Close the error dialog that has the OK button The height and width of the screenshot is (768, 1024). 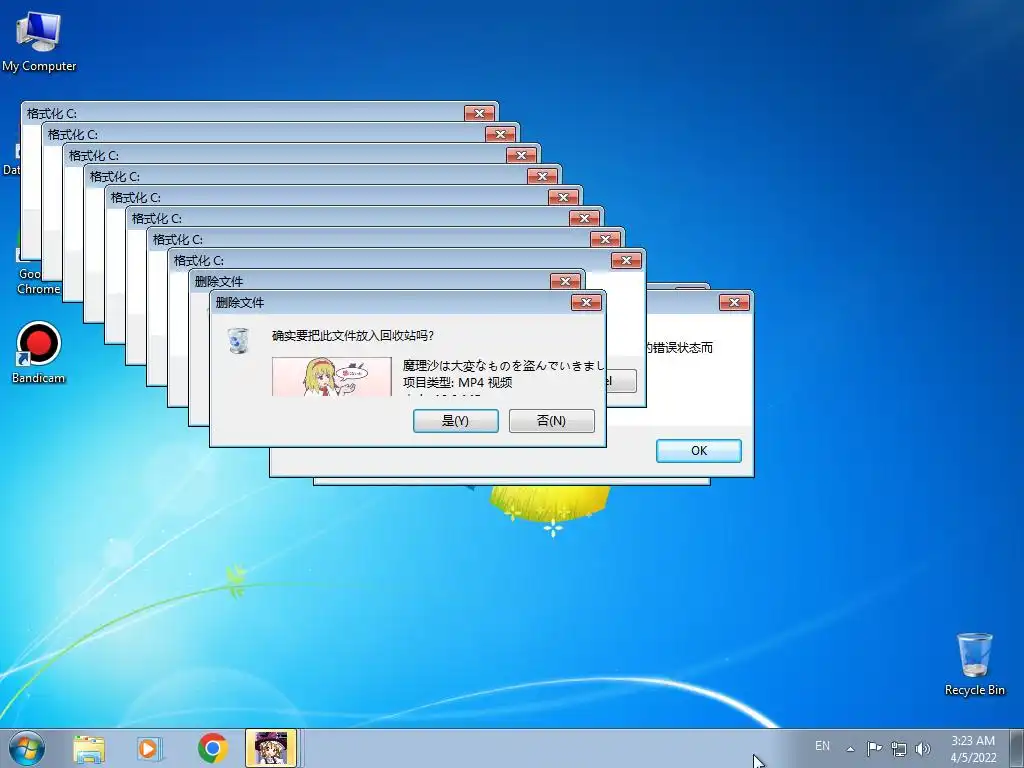(734, 302)
